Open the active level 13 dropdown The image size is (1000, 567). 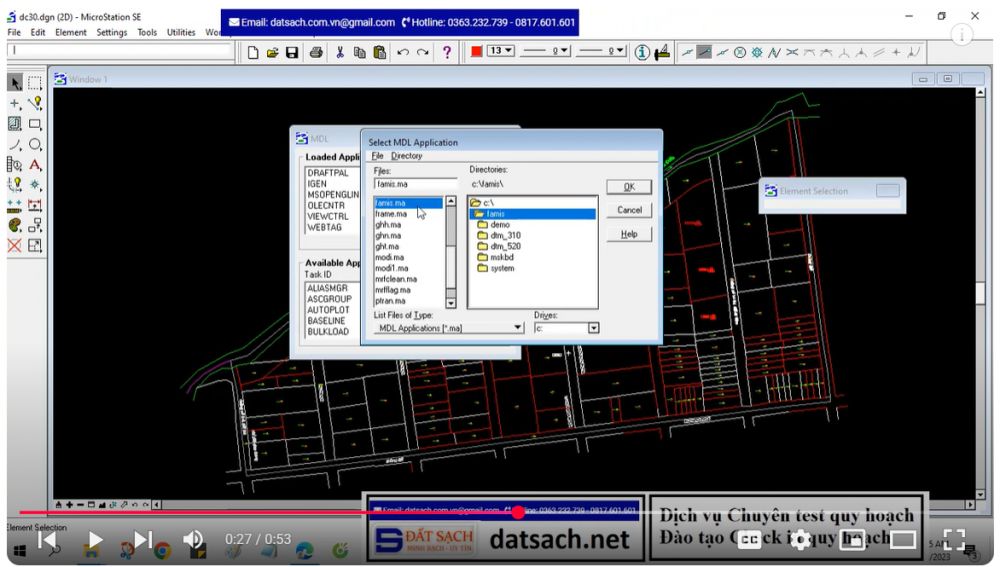(508, 52)
